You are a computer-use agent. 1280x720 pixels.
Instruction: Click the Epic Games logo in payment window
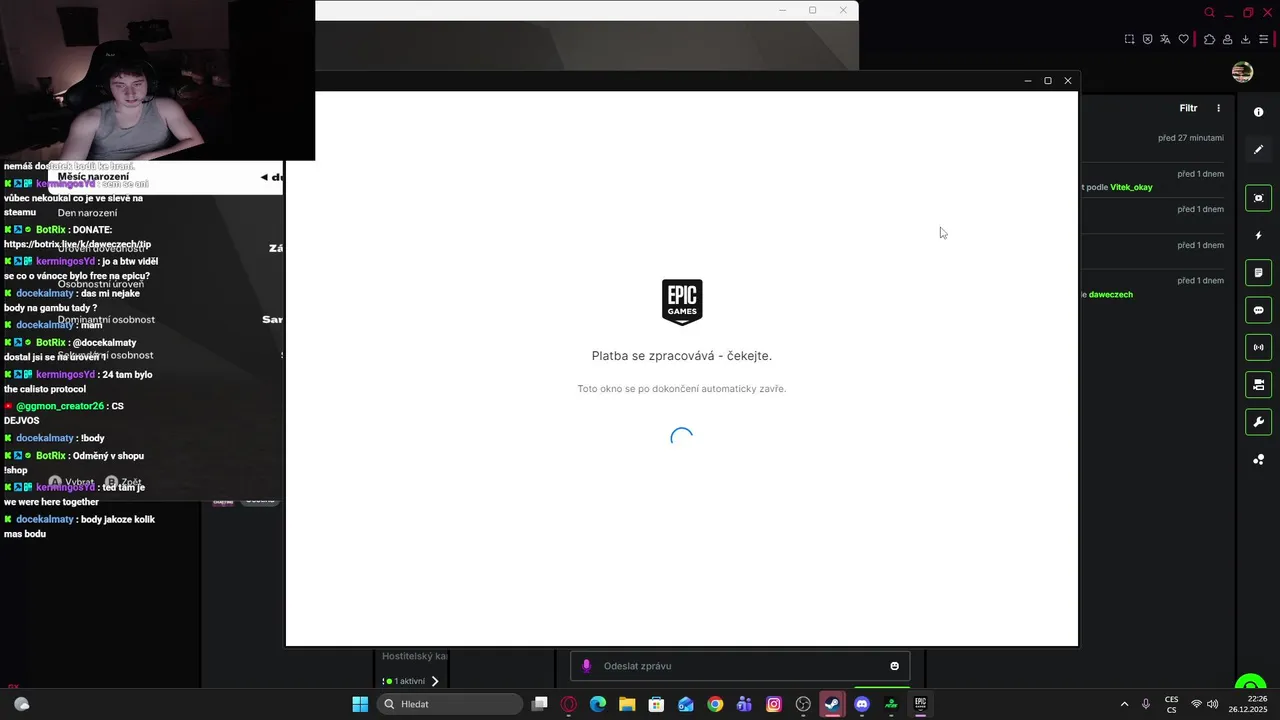[682, 302]
